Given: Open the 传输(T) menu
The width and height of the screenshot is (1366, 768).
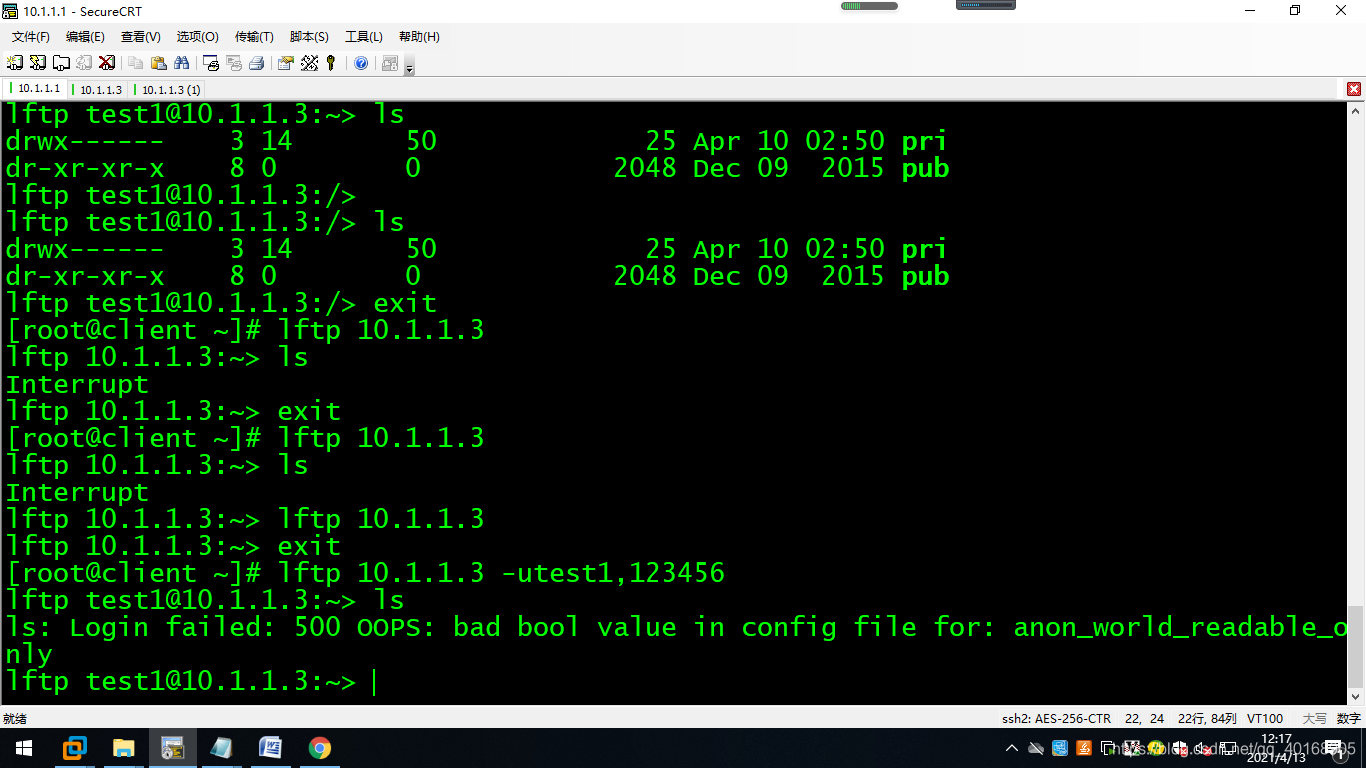Looking at the screenshot, I should (x=254, y=37).
